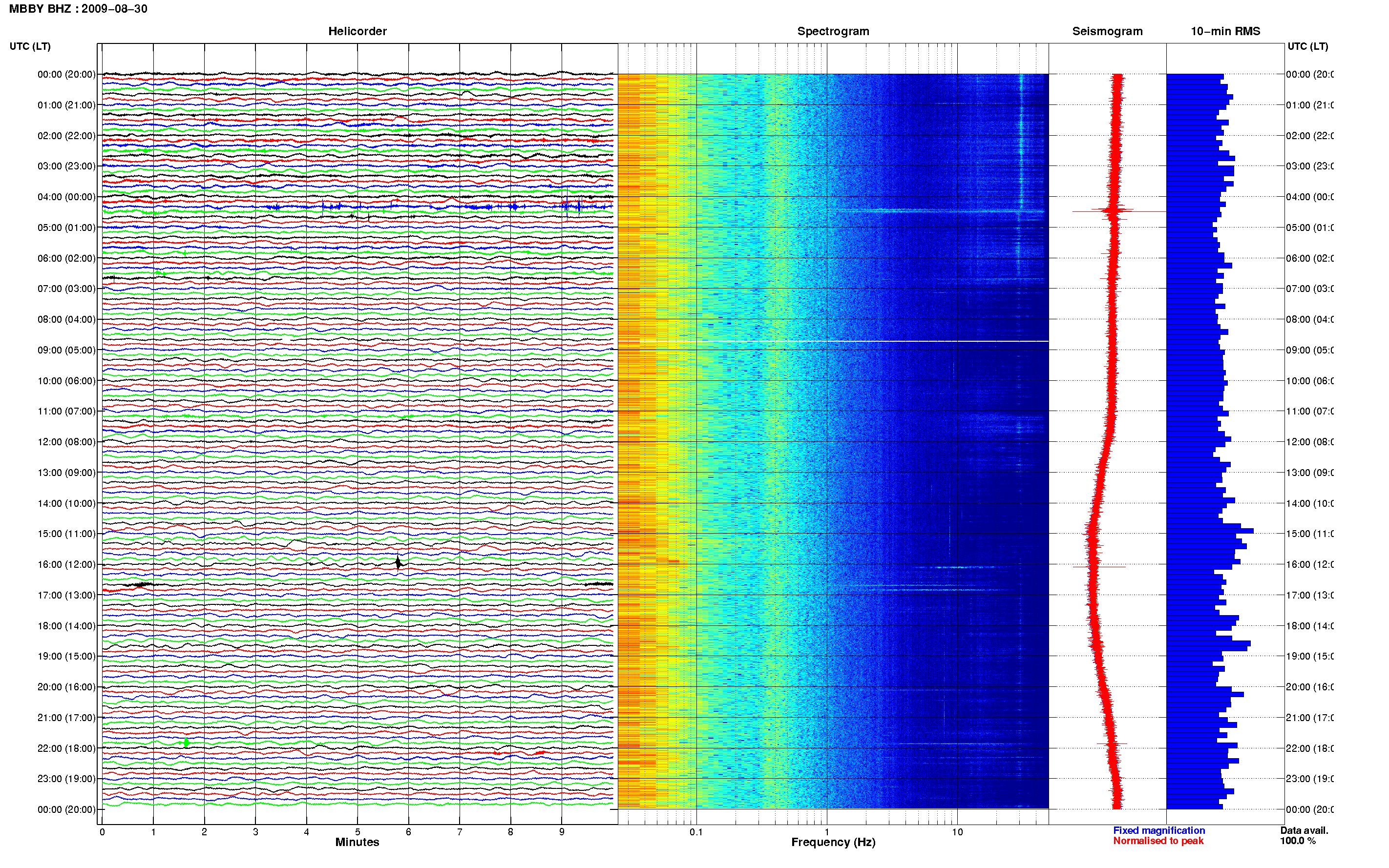The width and height of the screenshot is (1389, 868).
Task: Click right time label '19:00 (15:' beside RMS
Action: point(1309,656)
